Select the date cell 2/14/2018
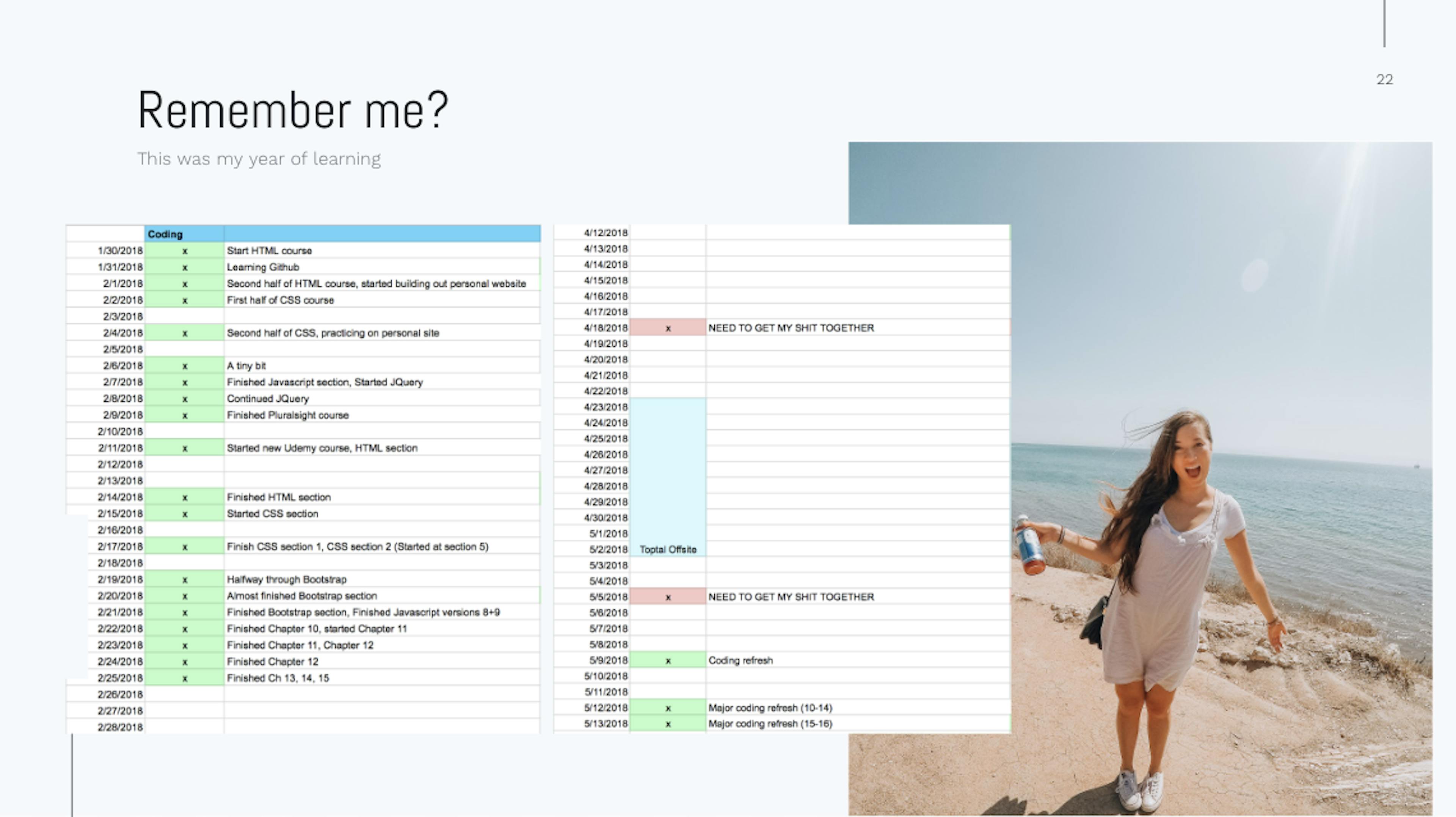Image resolution: width=1456 pixels, height=817 pixels. [x=106, y=497]
